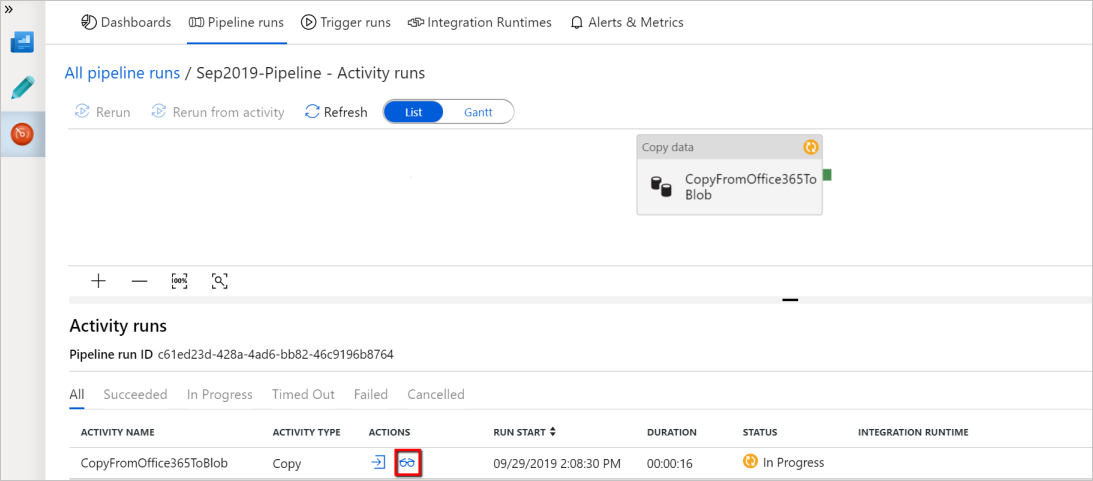
Task: Go back to All pipeline runs link
Action: 123,72
